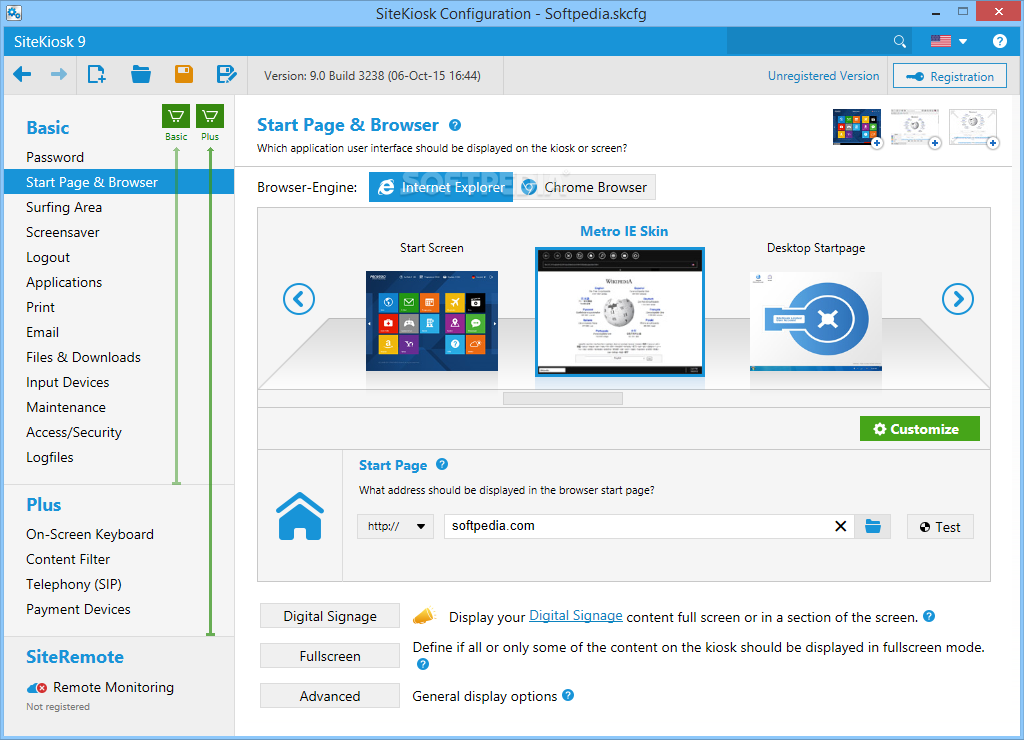Open help next to Start Page heading
Viewport: 1024px width, 740px height.
coord(442,464)
